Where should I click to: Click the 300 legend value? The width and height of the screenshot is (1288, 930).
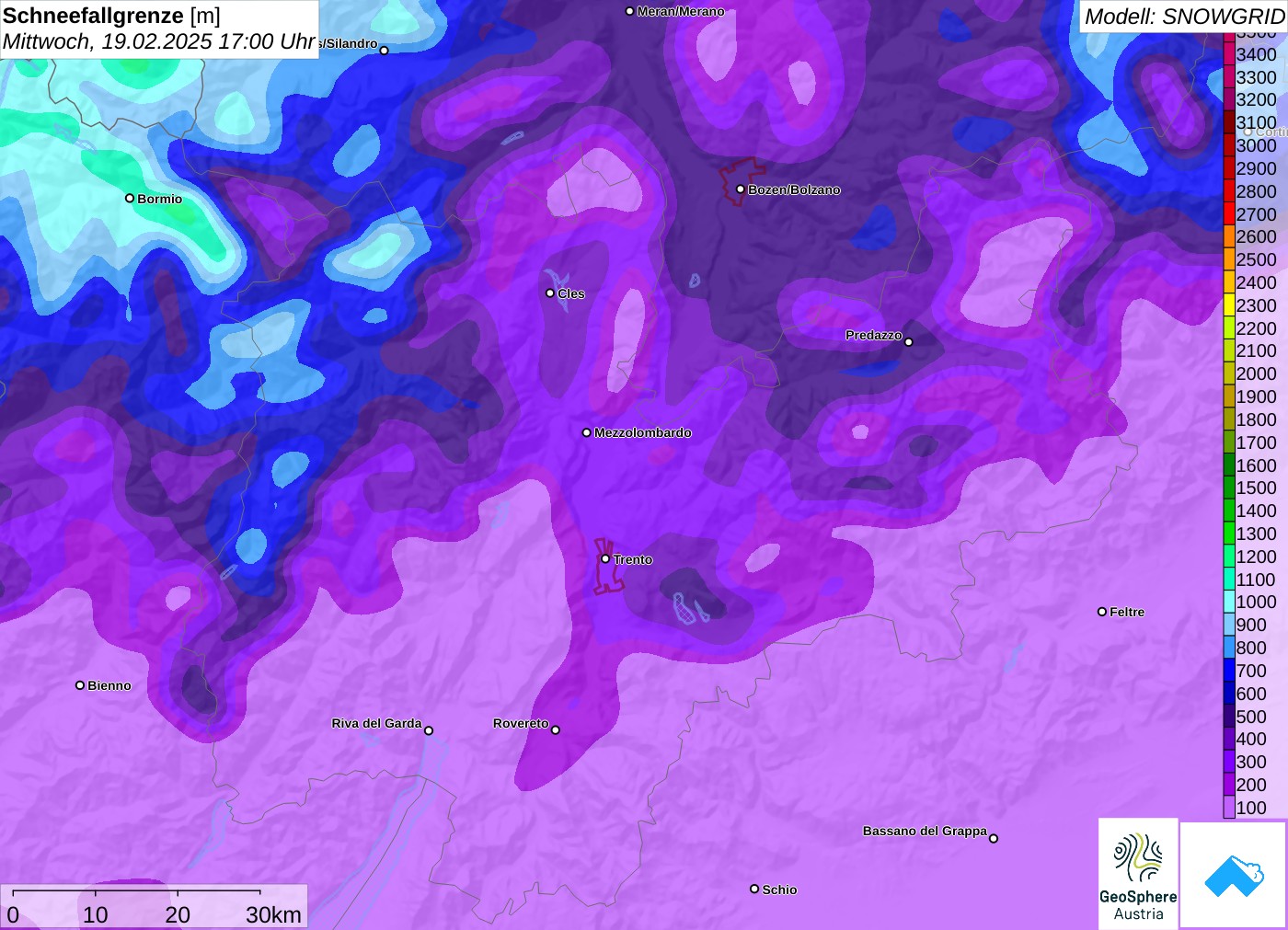pyautogui.click(x=1251, y=762)
